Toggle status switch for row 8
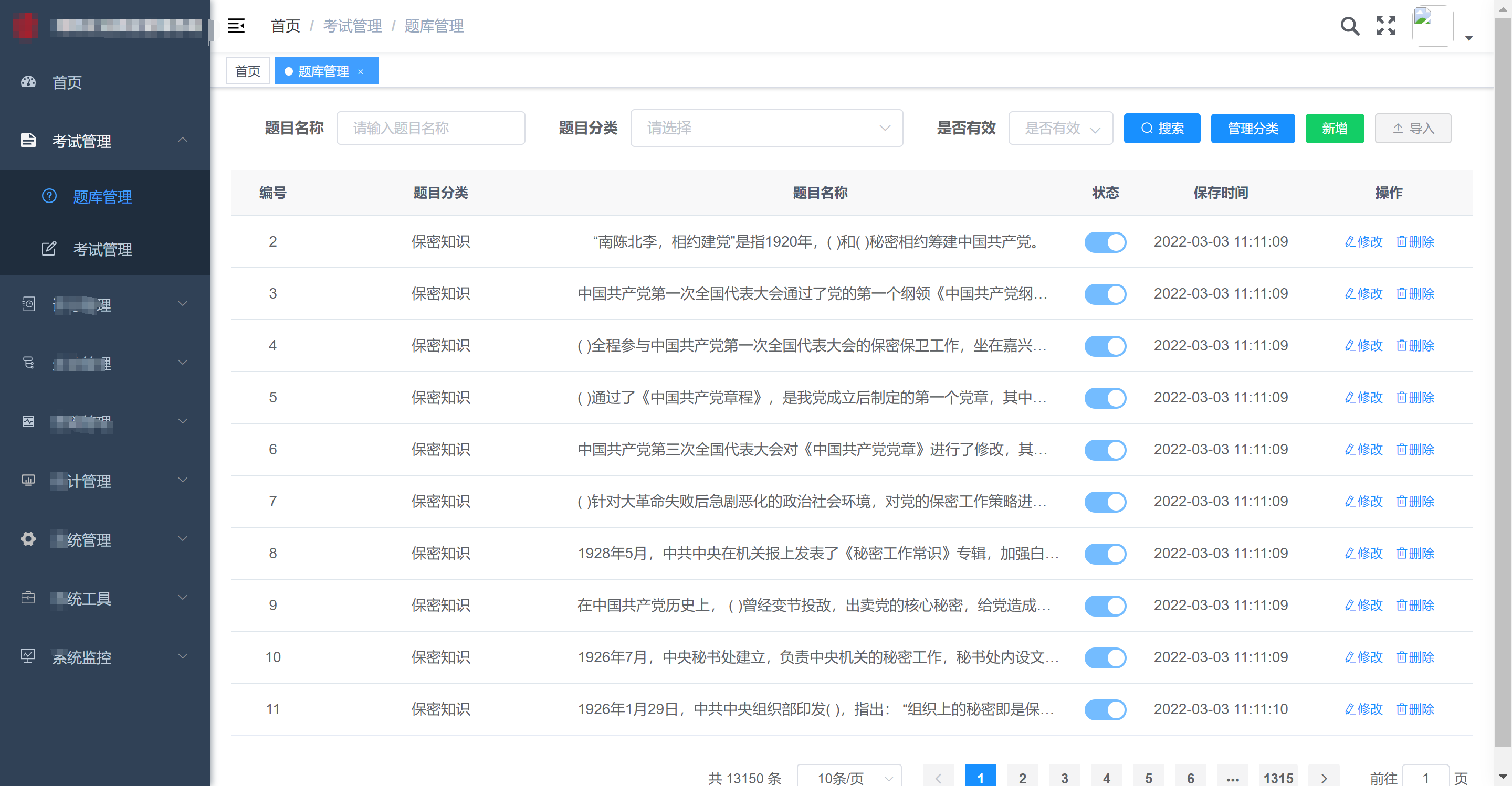 1105,554
